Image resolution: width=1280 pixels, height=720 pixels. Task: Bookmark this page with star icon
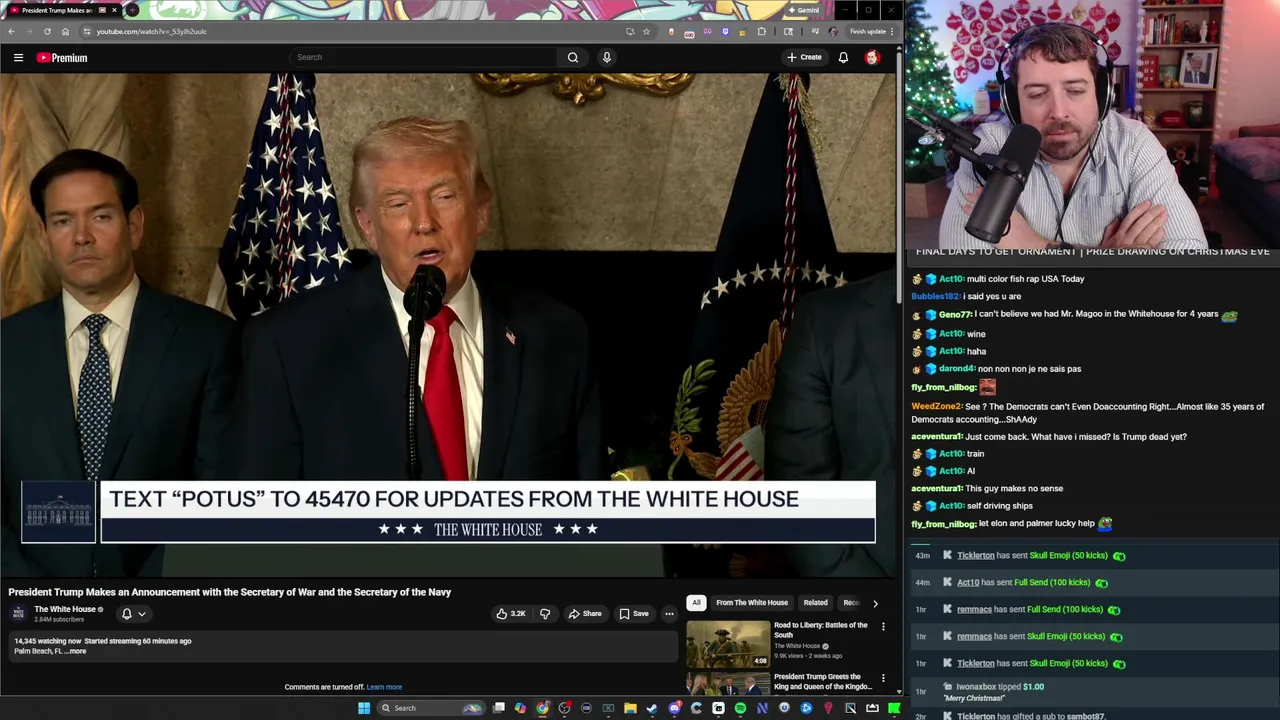pos(646,31)
